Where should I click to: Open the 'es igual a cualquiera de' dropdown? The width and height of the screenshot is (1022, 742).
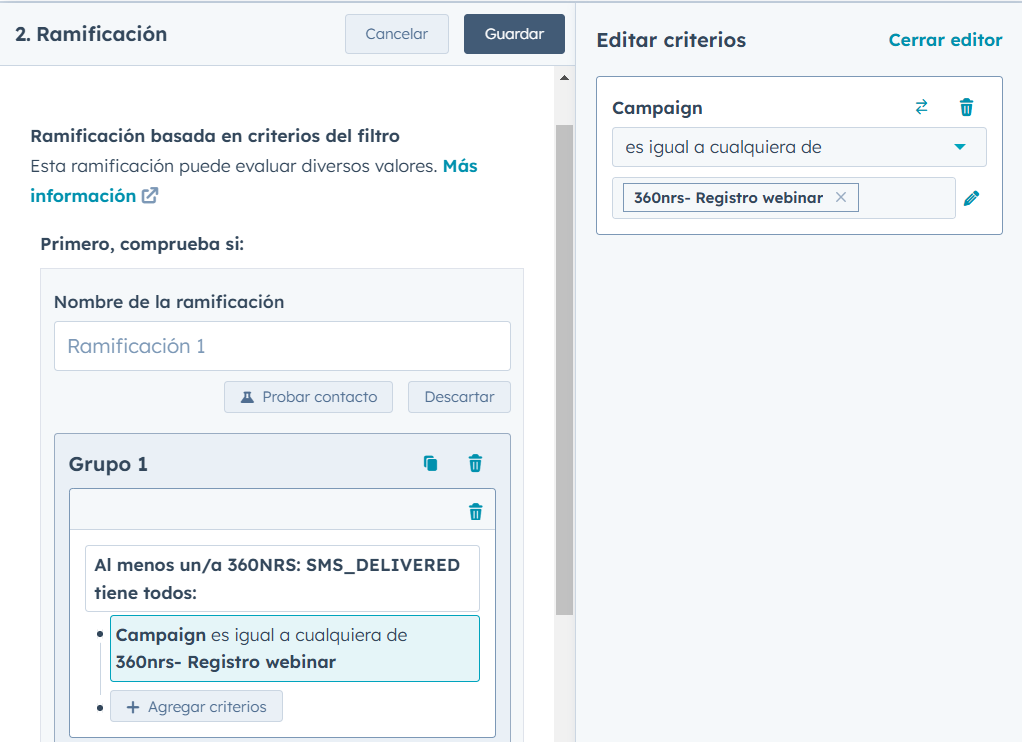point(798,147)
